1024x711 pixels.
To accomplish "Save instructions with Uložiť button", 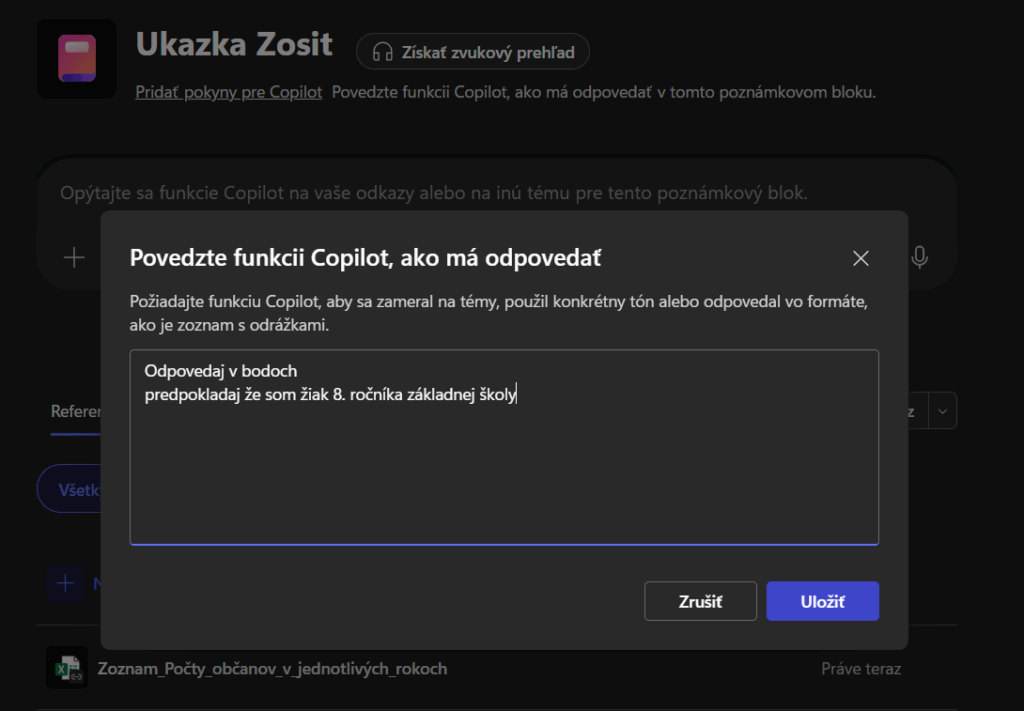I will click(x=822, y=601).
